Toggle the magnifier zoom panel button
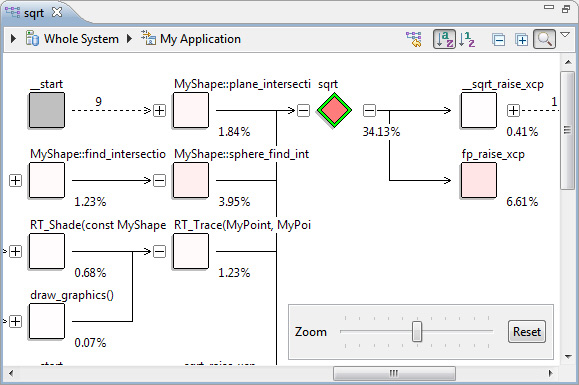Screen dimensions: 579x385 (544, 39)
